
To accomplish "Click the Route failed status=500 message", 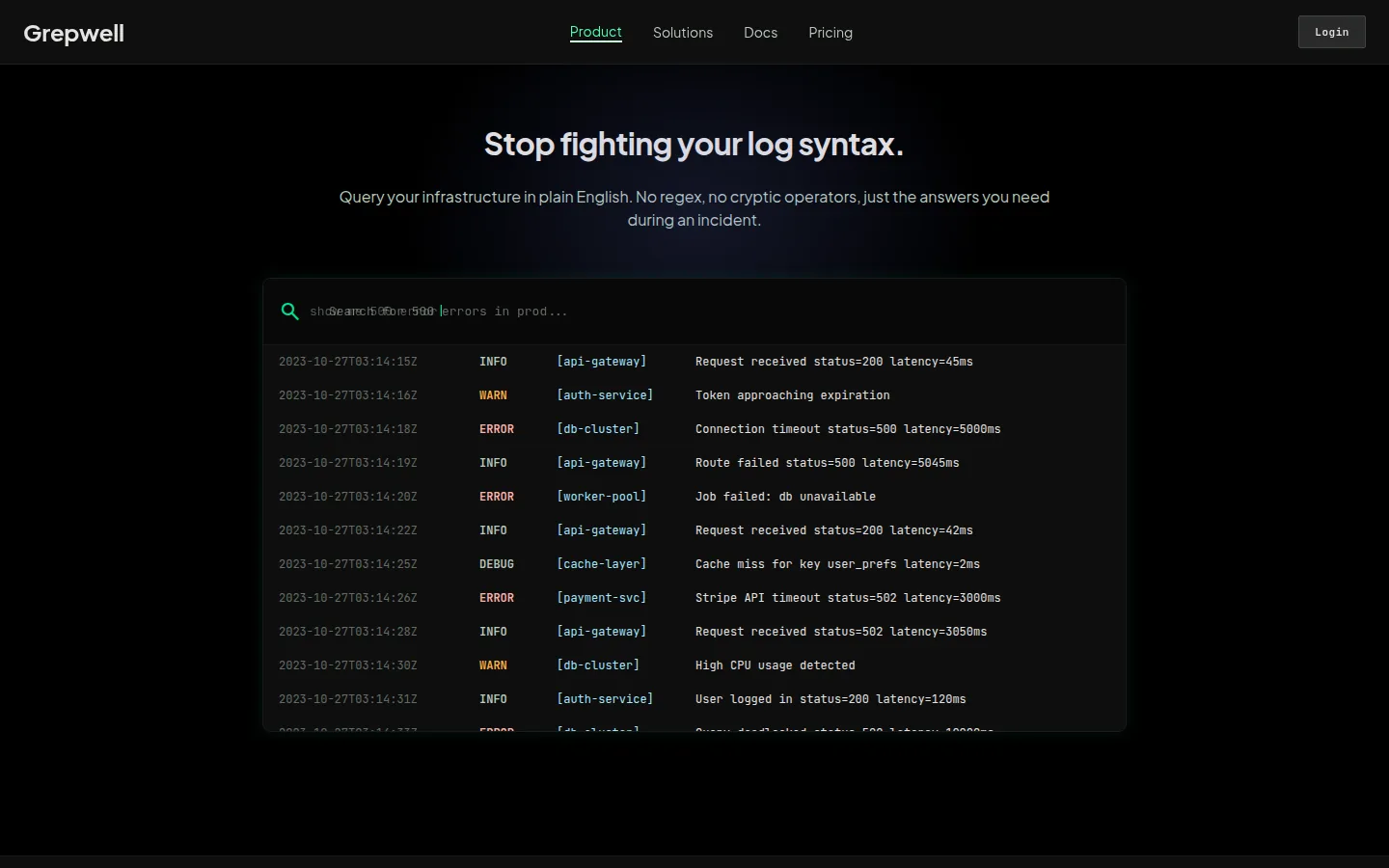I will [x=827, y=463].
